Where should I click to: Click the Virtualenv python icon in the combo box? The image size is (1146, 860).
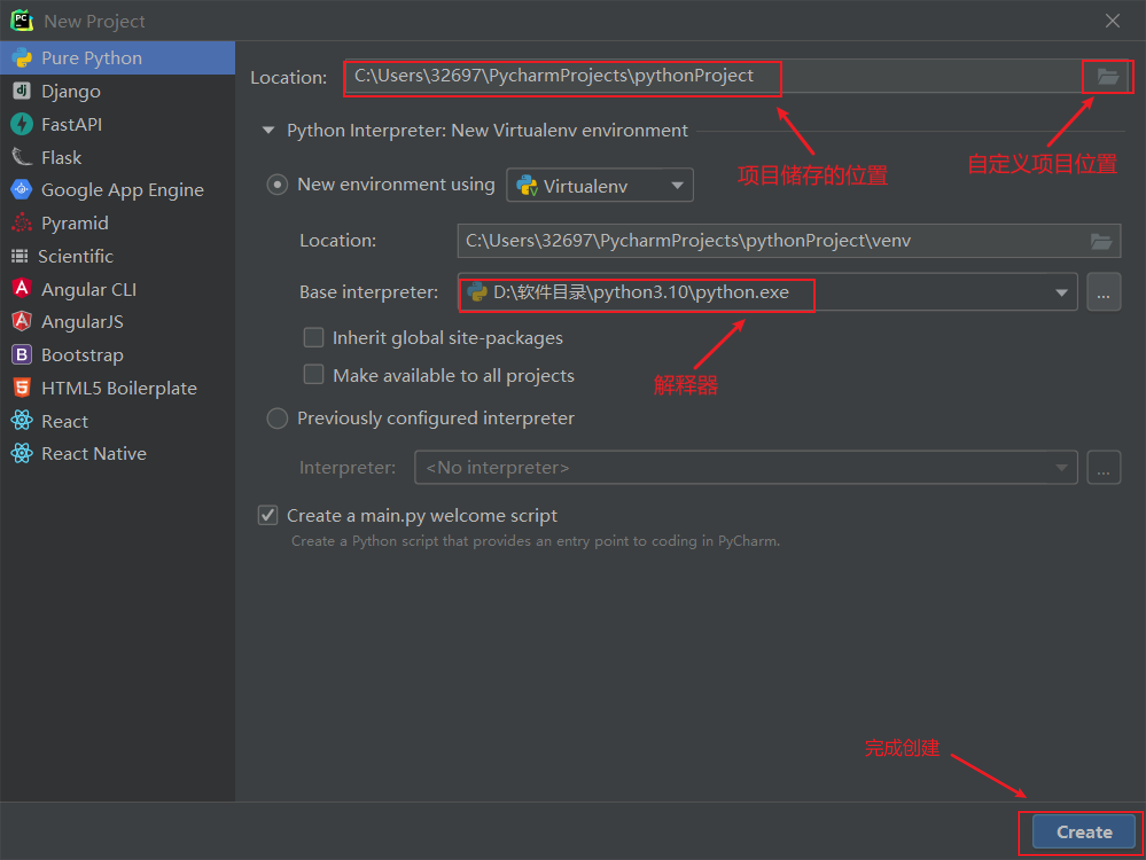click(527, 186)
